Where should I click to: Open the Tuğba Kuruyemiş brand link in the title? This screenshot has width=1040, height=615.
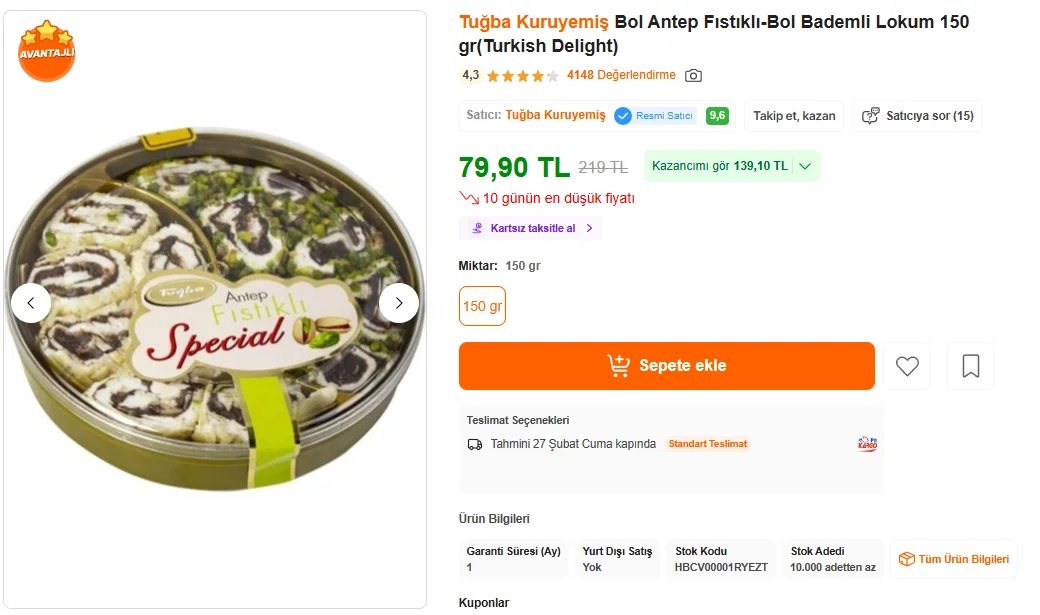(533, 22)
